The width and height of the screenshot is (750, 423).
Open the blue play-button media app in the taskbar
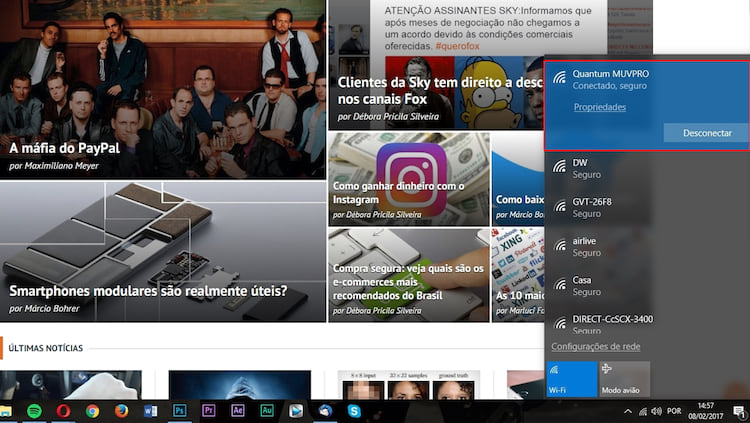coord(296,411)
